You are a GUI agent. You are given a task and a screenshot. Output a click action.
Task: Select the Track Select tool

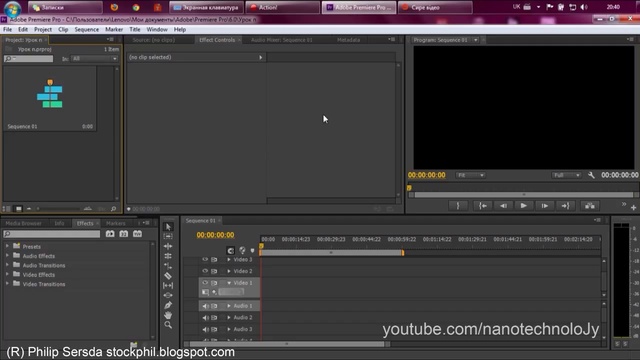pyautogui.click(x=168, y=237)
